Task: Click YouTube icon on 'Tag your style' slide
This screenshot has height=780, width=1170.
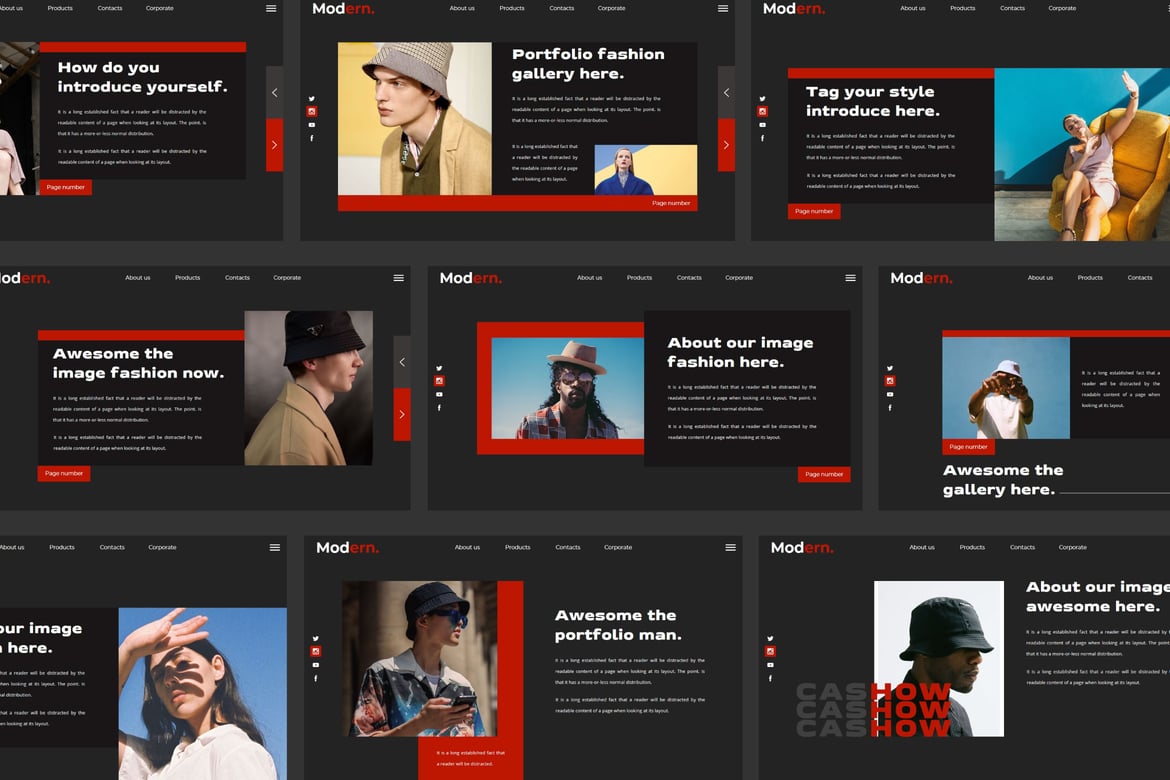Action: (762, 125)
